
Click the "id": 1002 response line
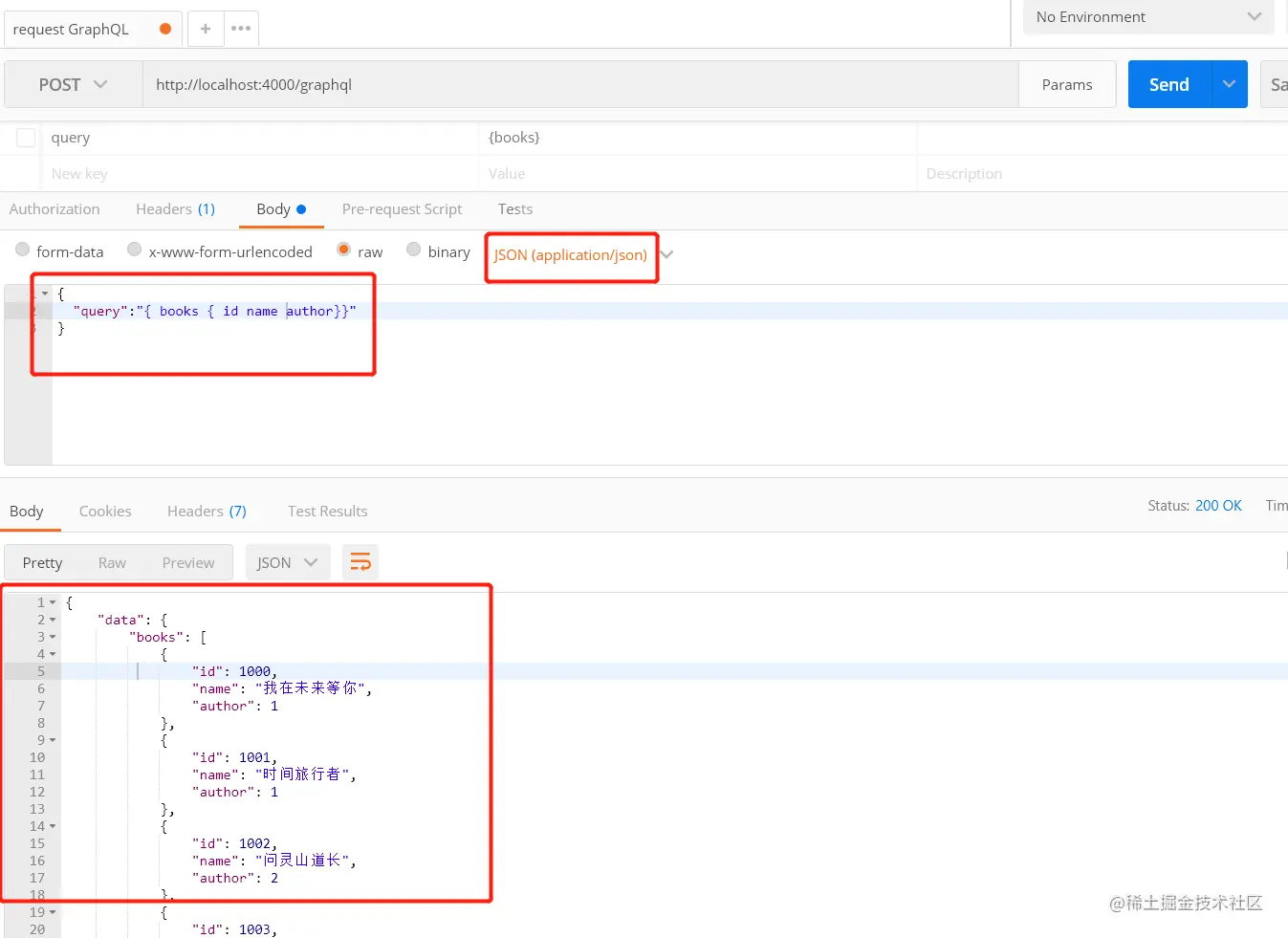(234, 843)
